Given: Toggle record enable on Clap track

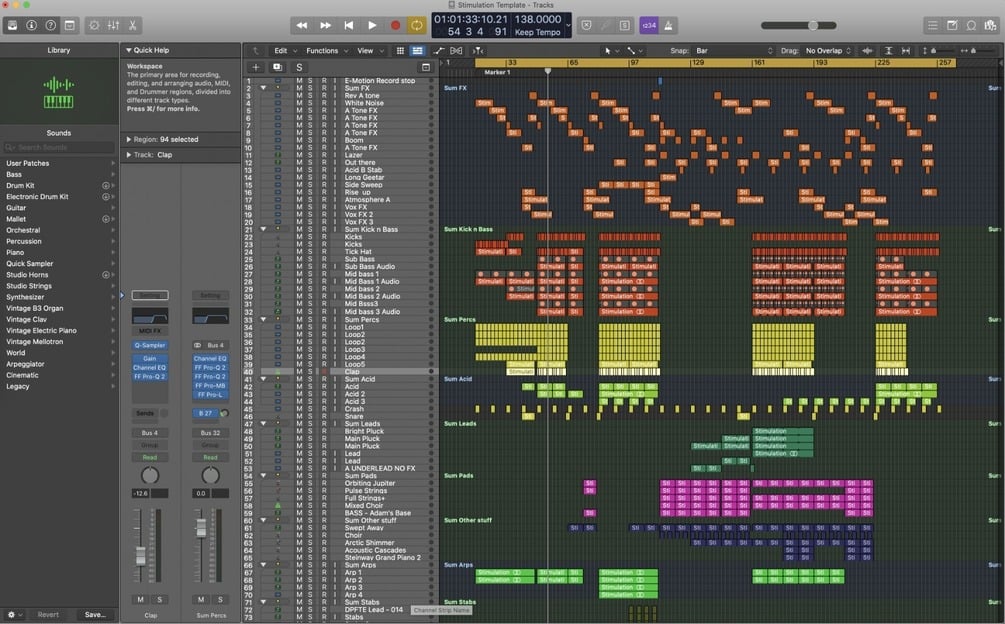Looking at the screenshot, I should (x=324, y=372).
